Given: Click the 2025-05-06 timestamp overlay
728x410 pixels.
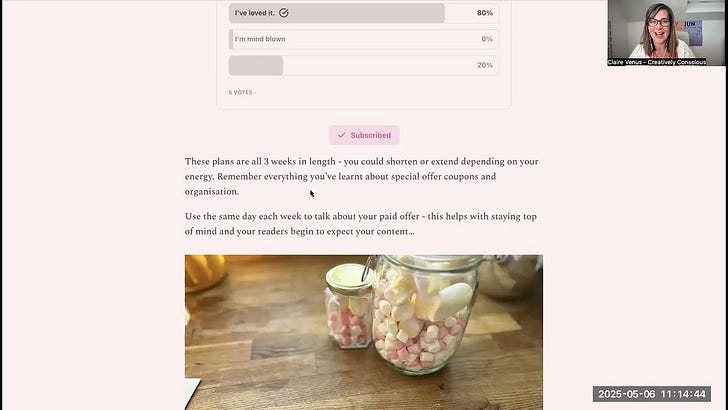Looking at the screenshot, I should click(x=652, y=394).
